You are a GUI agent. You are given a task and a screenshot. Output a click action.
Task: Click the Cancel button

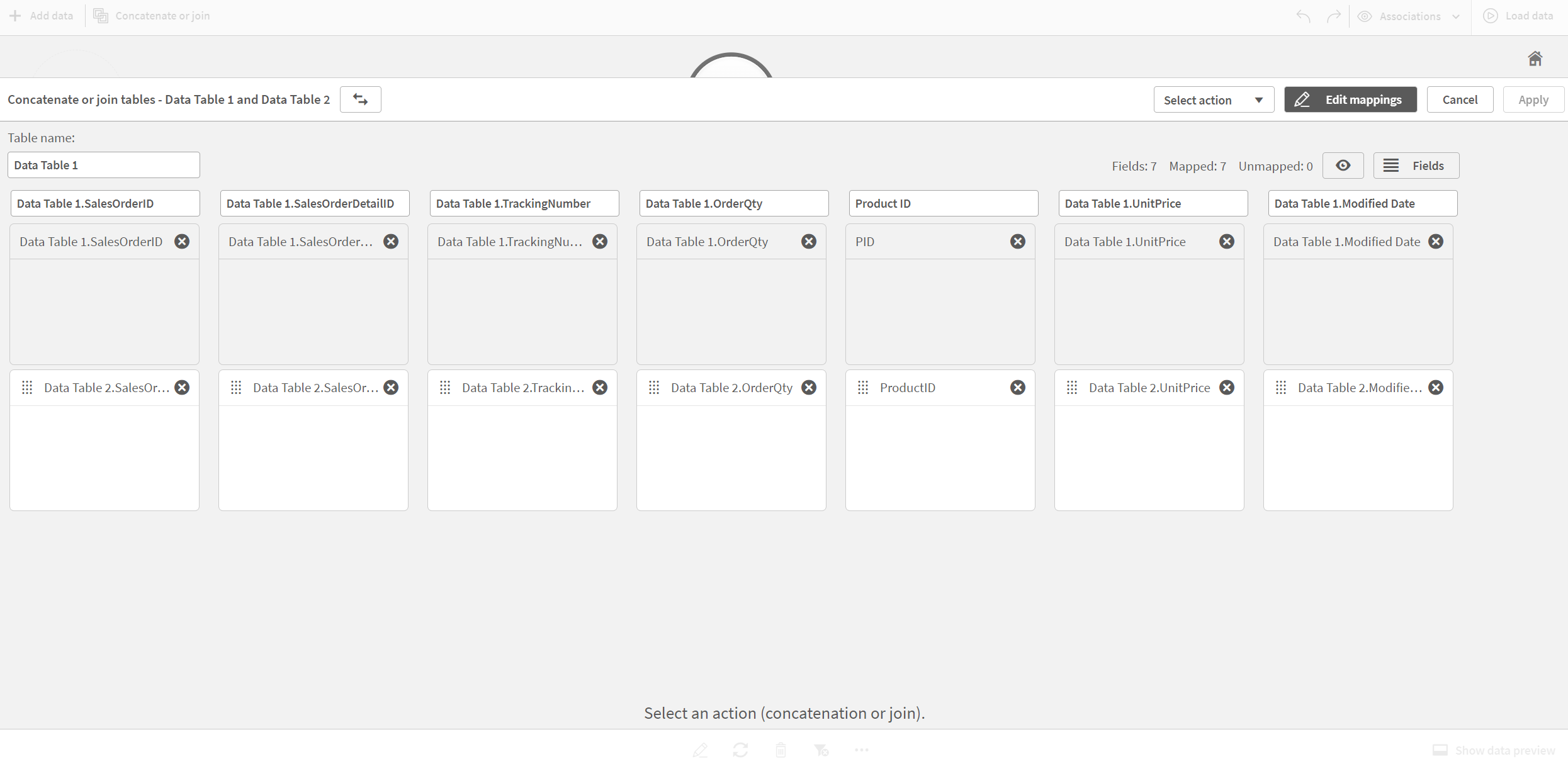tap(1459, 99)
